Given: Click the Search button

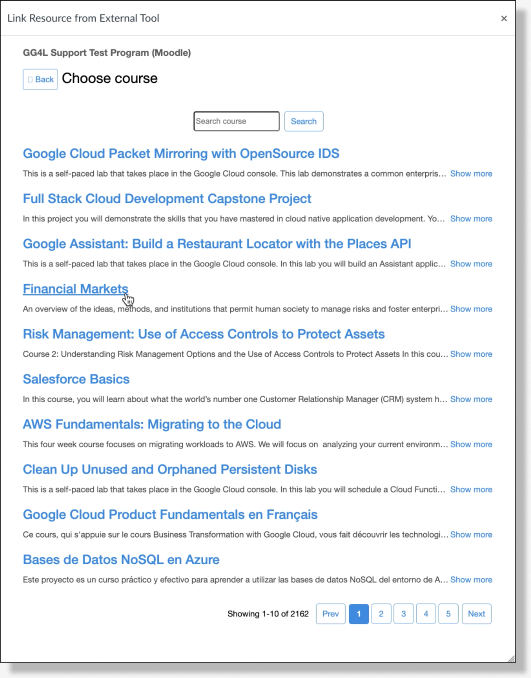Looking at the screenshot, I should click(x=304, y=122).
